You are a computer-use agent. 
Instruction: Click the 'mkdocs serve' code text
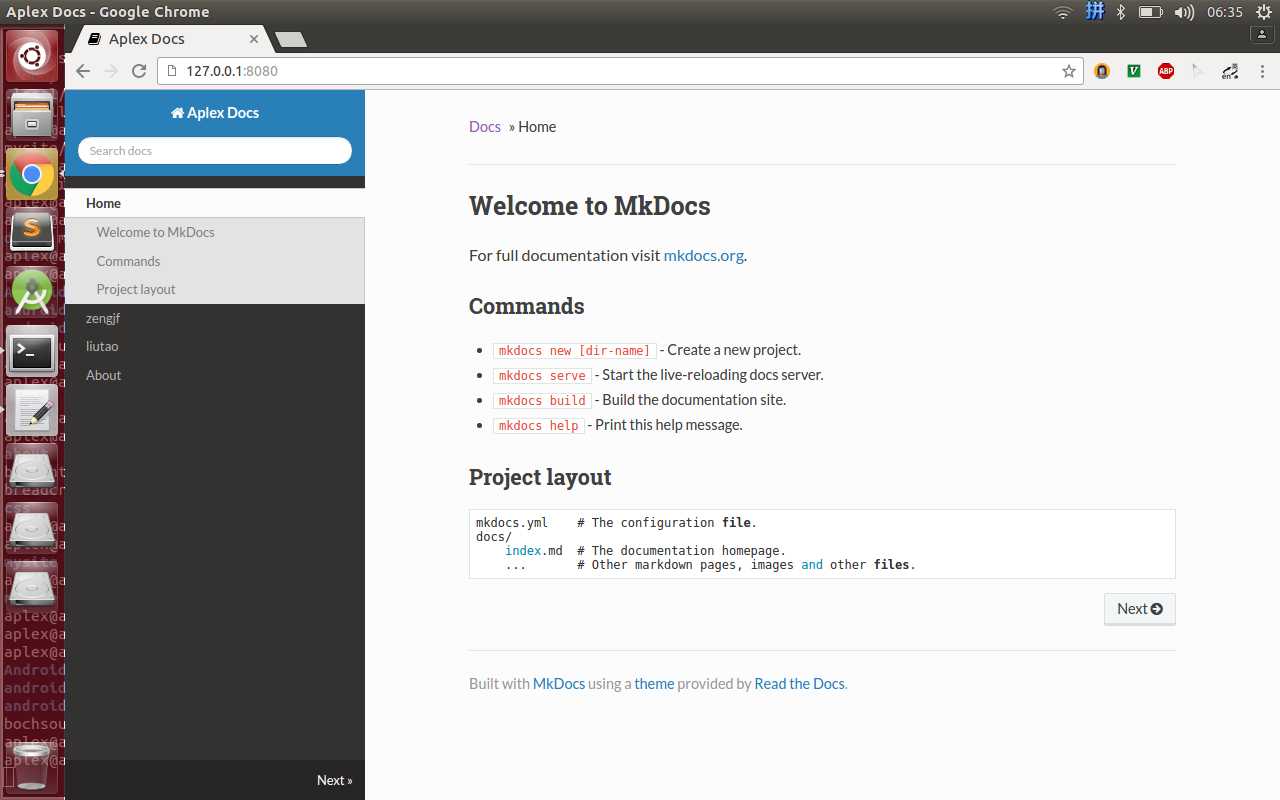tap(542, 376)
